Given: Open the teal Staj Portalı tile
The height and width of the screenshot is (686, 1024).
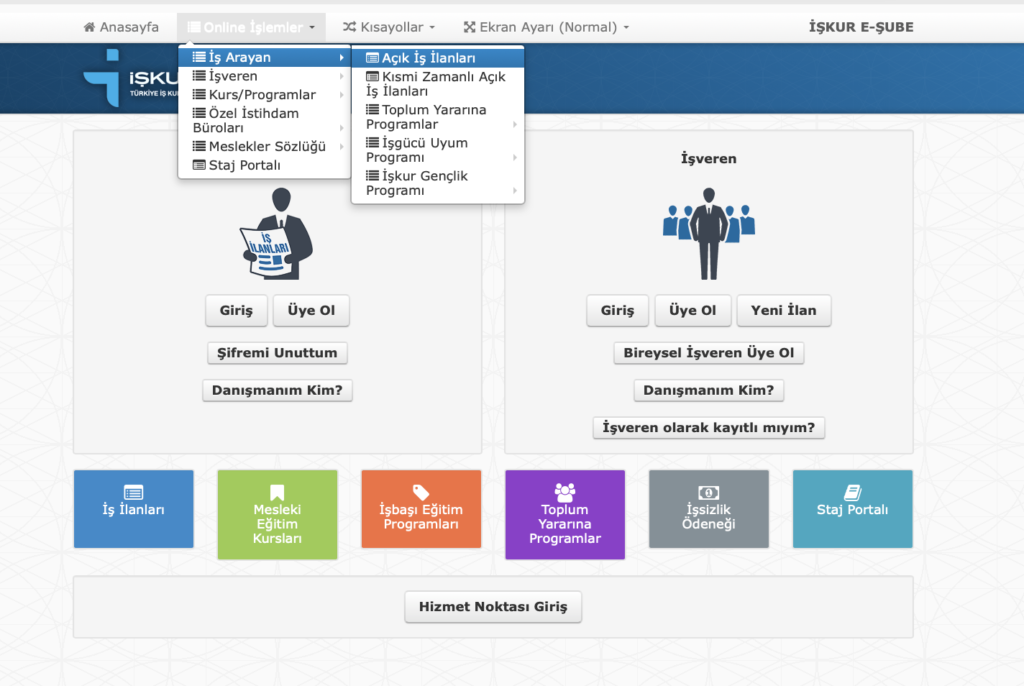Looking at the screenshot, I should click(852, 509).
